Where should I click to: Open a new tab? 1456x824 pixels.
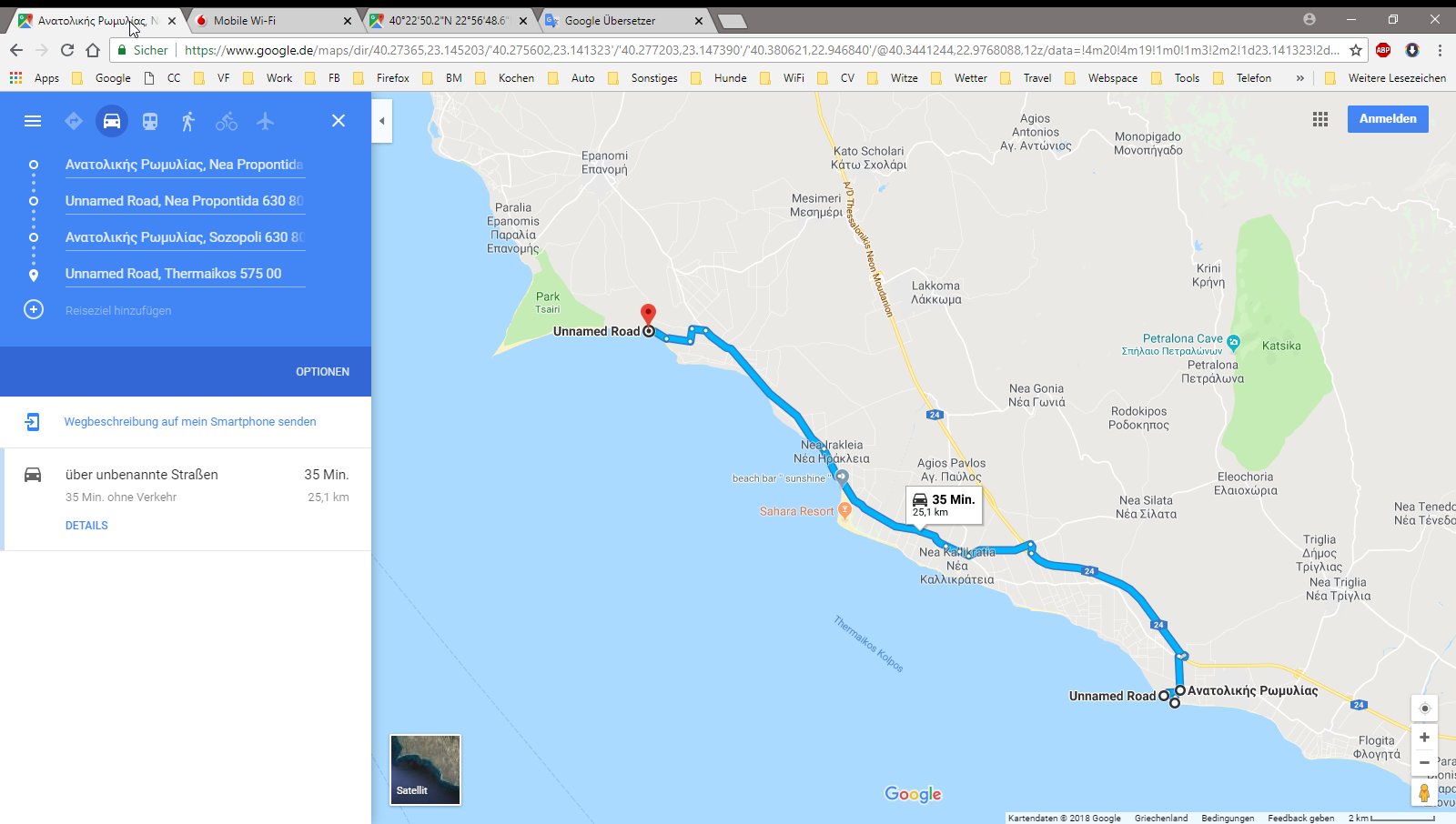[x=732, y=21]
